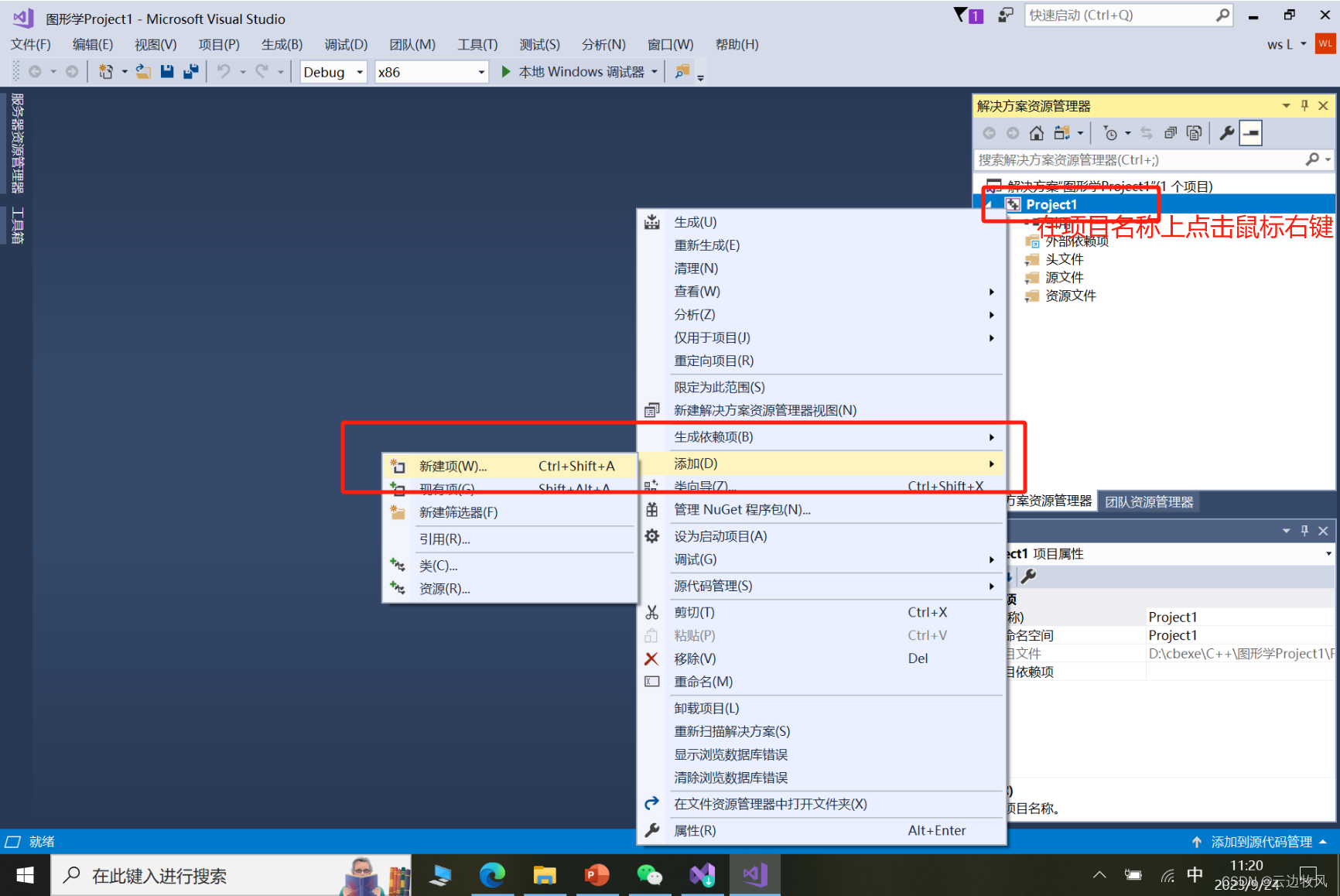Viewport: 1340px width, 896px height.
Task: Select the 资源文件 folder in tree
Action: click(1071, 296)
